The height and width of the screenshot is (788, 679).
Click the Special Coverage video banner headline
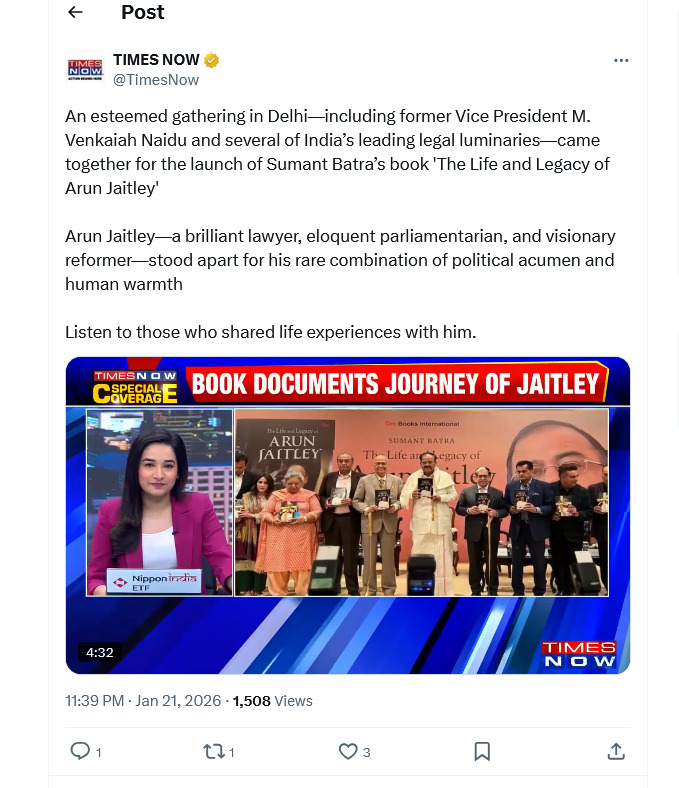point(396,384)
